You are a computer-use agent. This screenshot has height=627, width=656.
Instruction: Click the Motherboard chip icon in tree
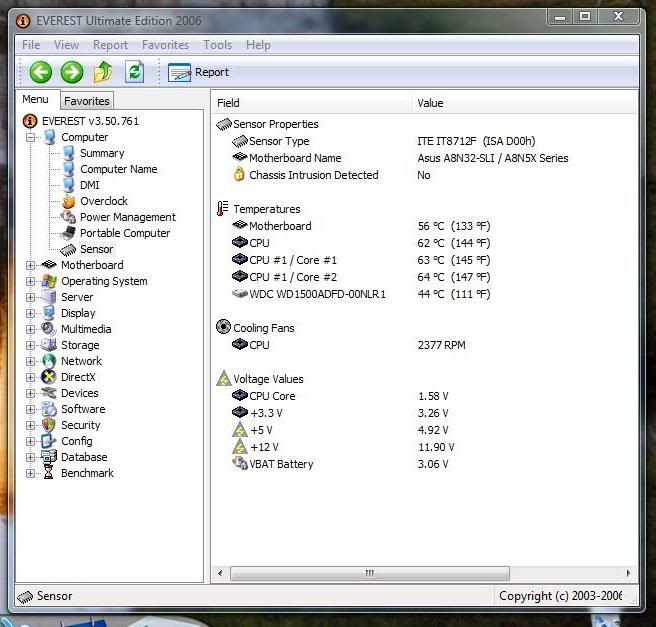[x=49, y=265]
